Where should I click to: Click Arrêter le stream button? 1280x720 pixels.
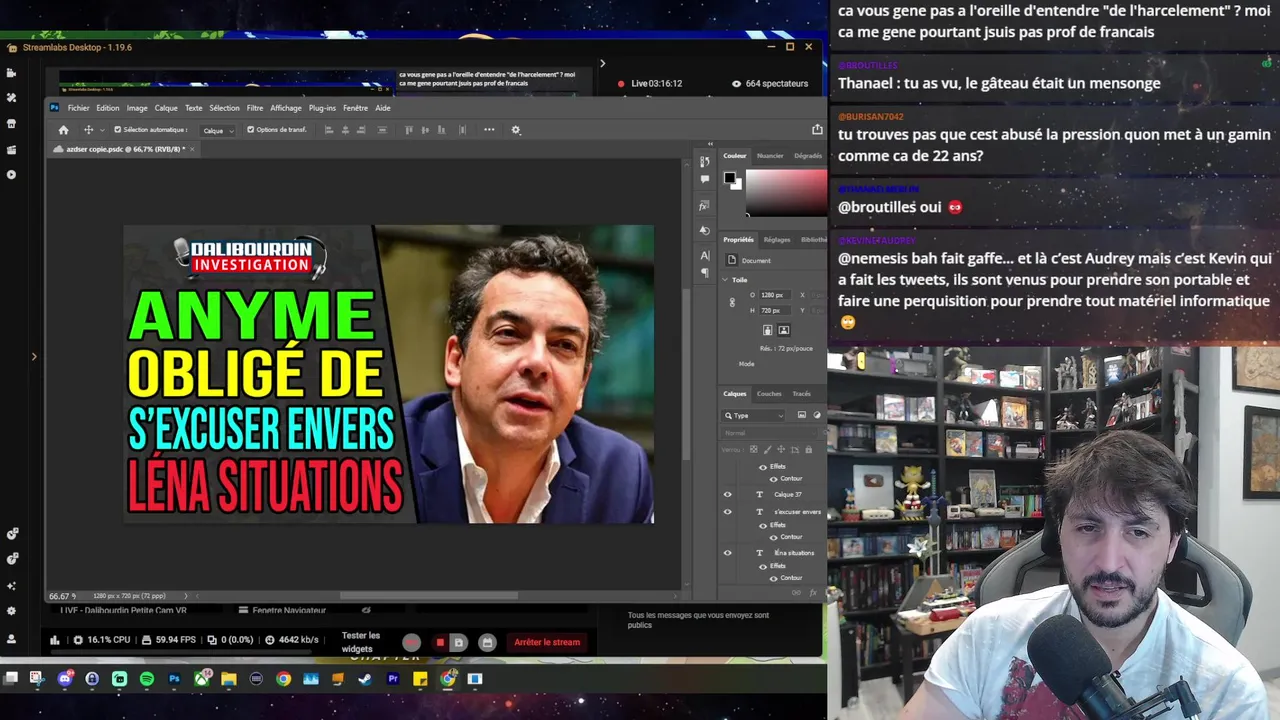(x=547, y=642)
